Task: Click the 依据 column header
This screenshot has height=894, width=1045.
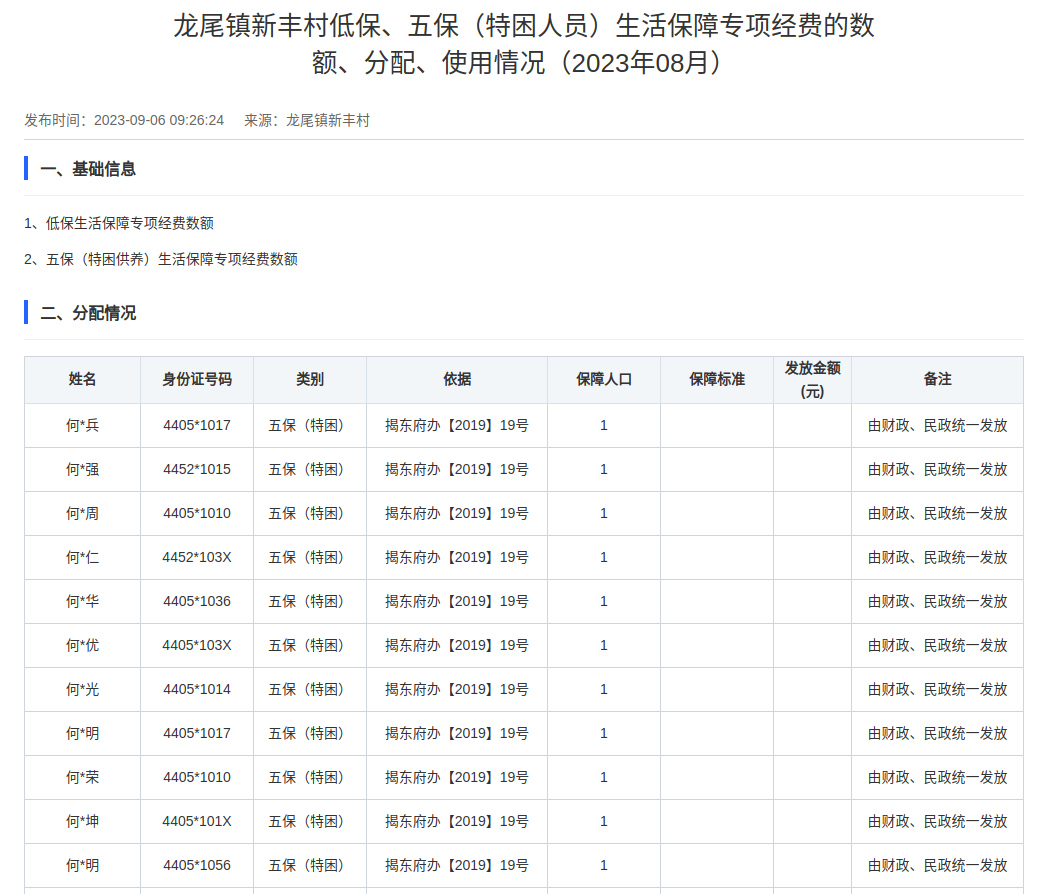Action: 457,379
